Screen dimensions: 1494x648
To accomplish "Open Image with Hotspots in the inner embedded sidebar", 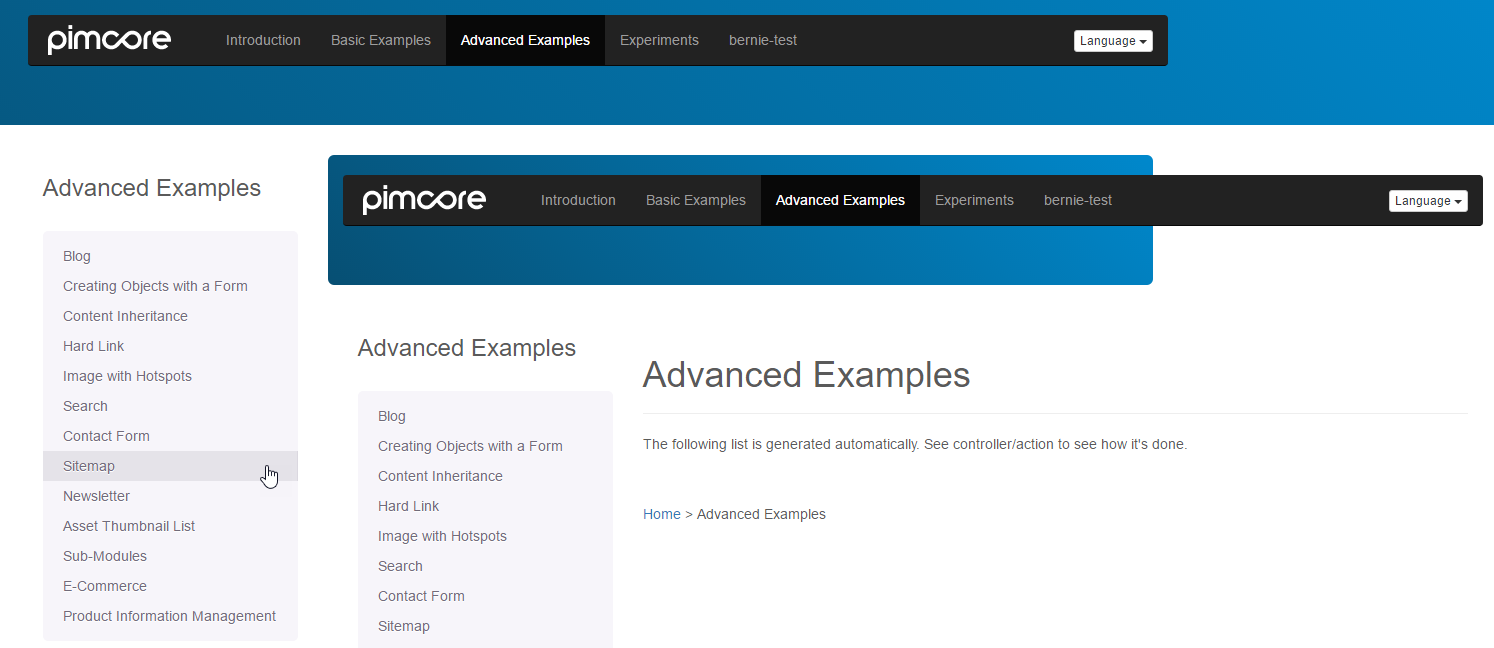I will (x=442, y=536).
